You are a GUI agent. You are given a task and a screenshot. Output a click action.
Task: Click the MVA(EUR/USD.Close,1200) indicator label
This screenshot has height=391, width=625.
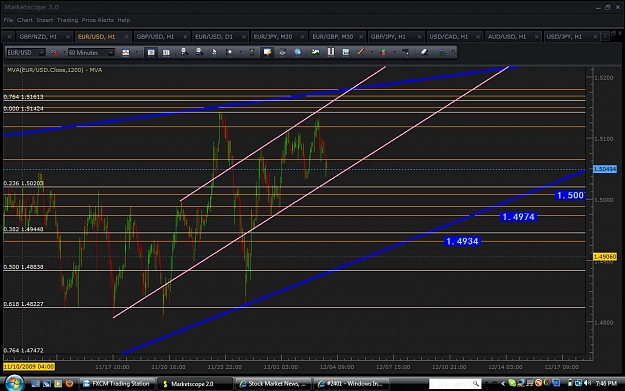[x=55, y=70]
